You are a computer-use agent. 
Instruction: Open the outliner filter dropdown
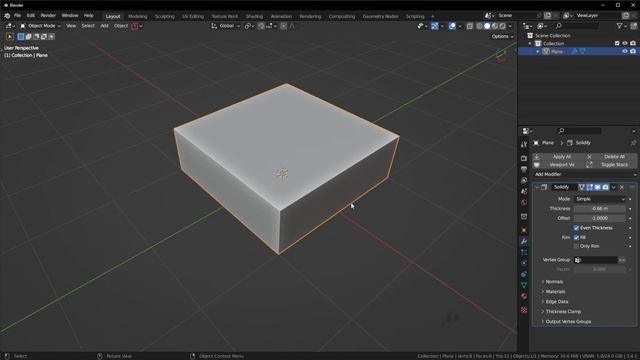pyautogui.click(x=621, y=26)
